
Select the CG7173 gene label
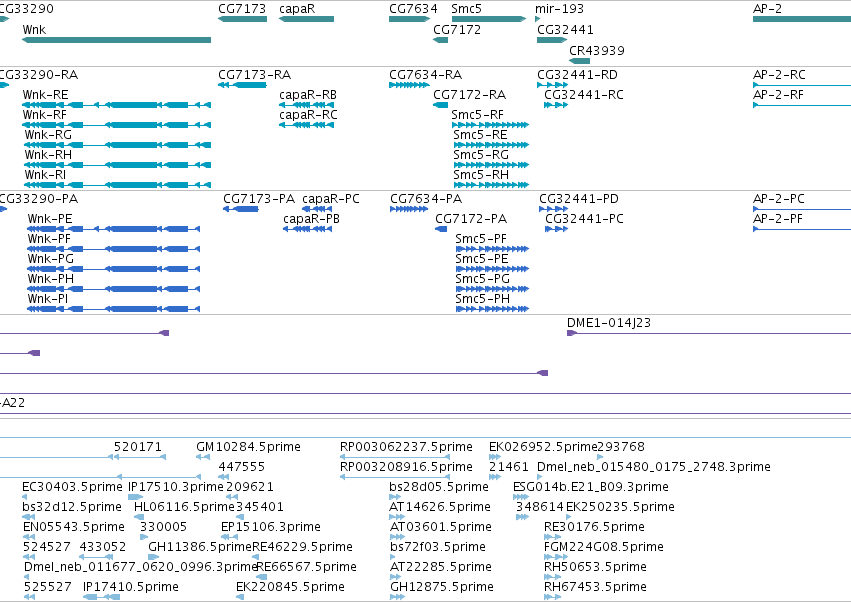pyautogui.click(x=242, y=9)
